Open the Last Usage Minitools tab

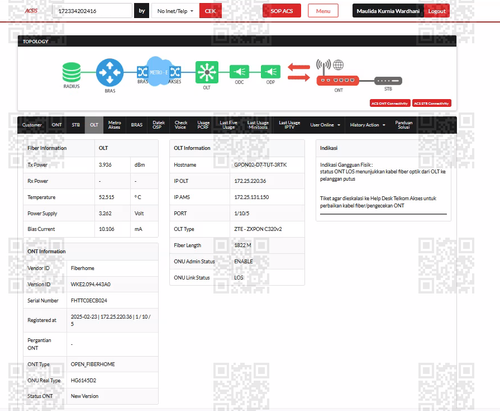[258, 125]
